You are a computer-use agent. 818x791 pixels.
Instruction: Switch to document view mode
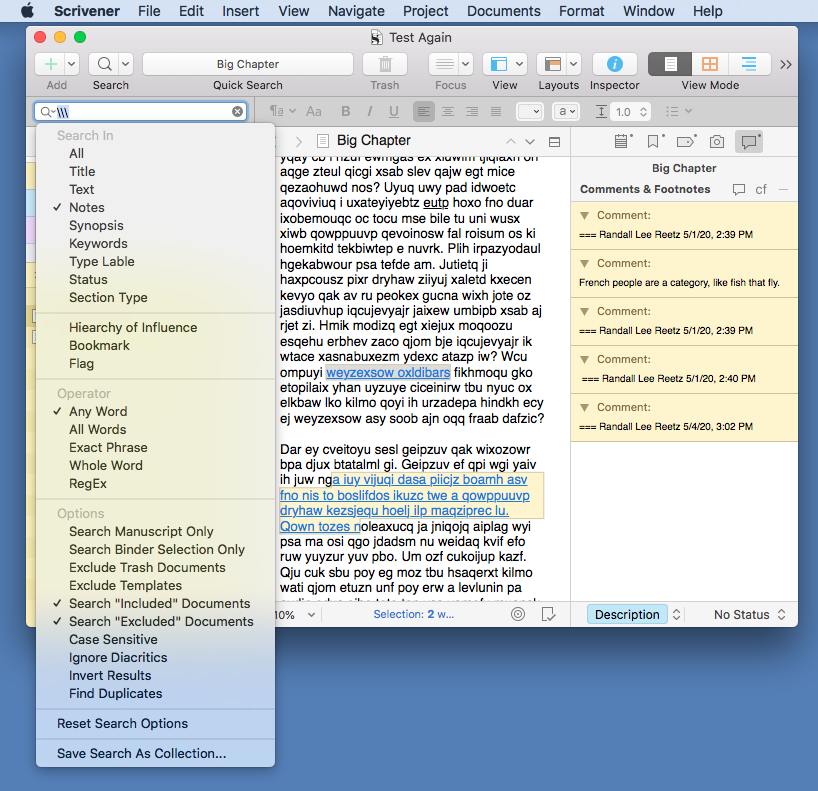point(670,64)
